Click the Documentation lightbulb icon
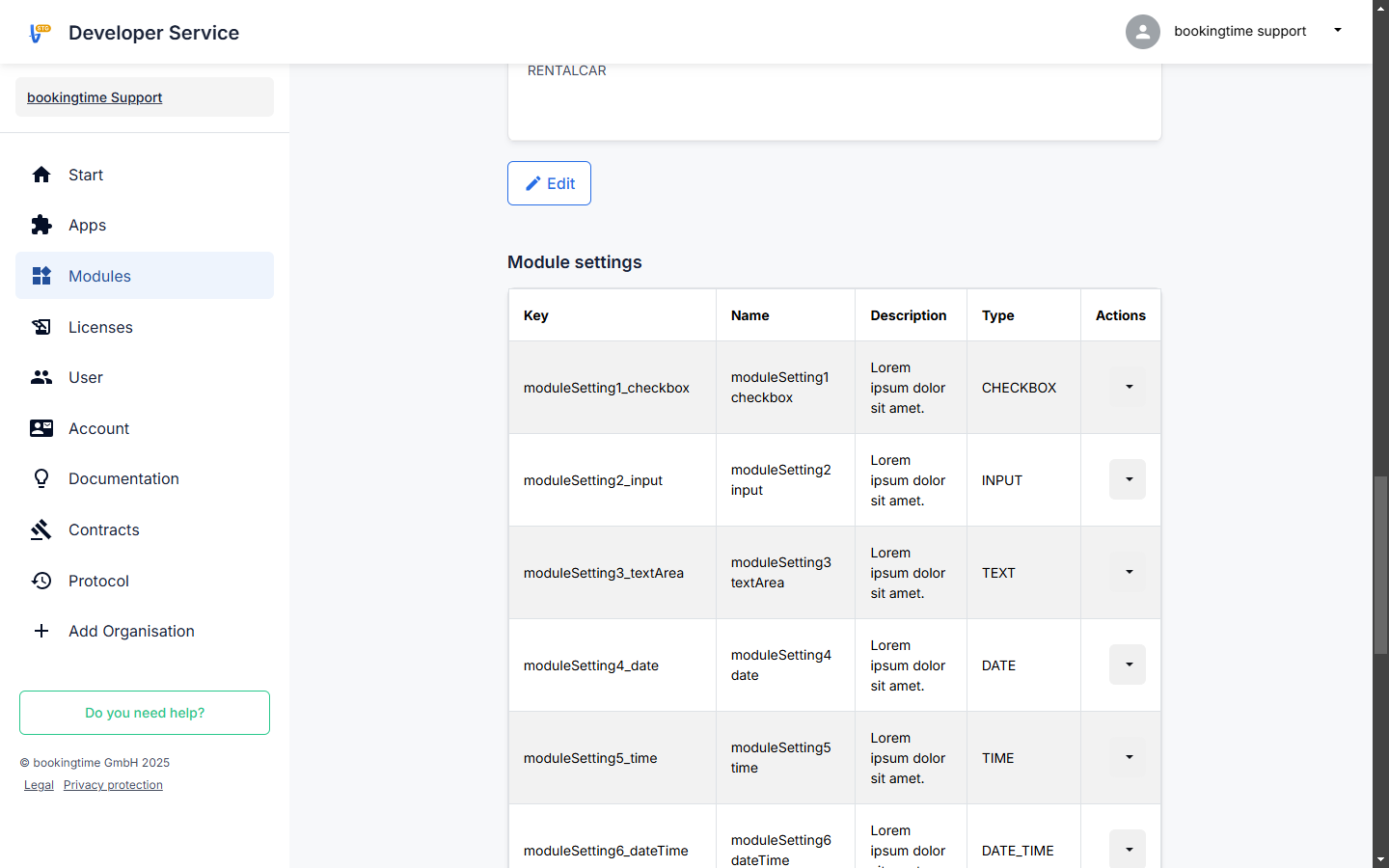The width and height of the screenshot is (1389, 868). point(41,478)
